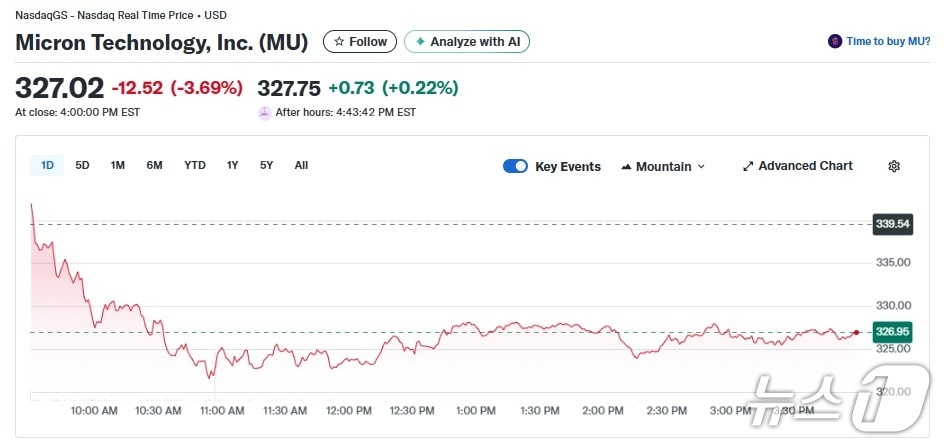This screenshot has width=944, height=446.
Task: Click the red closing price dot
Action: [856, 332]
